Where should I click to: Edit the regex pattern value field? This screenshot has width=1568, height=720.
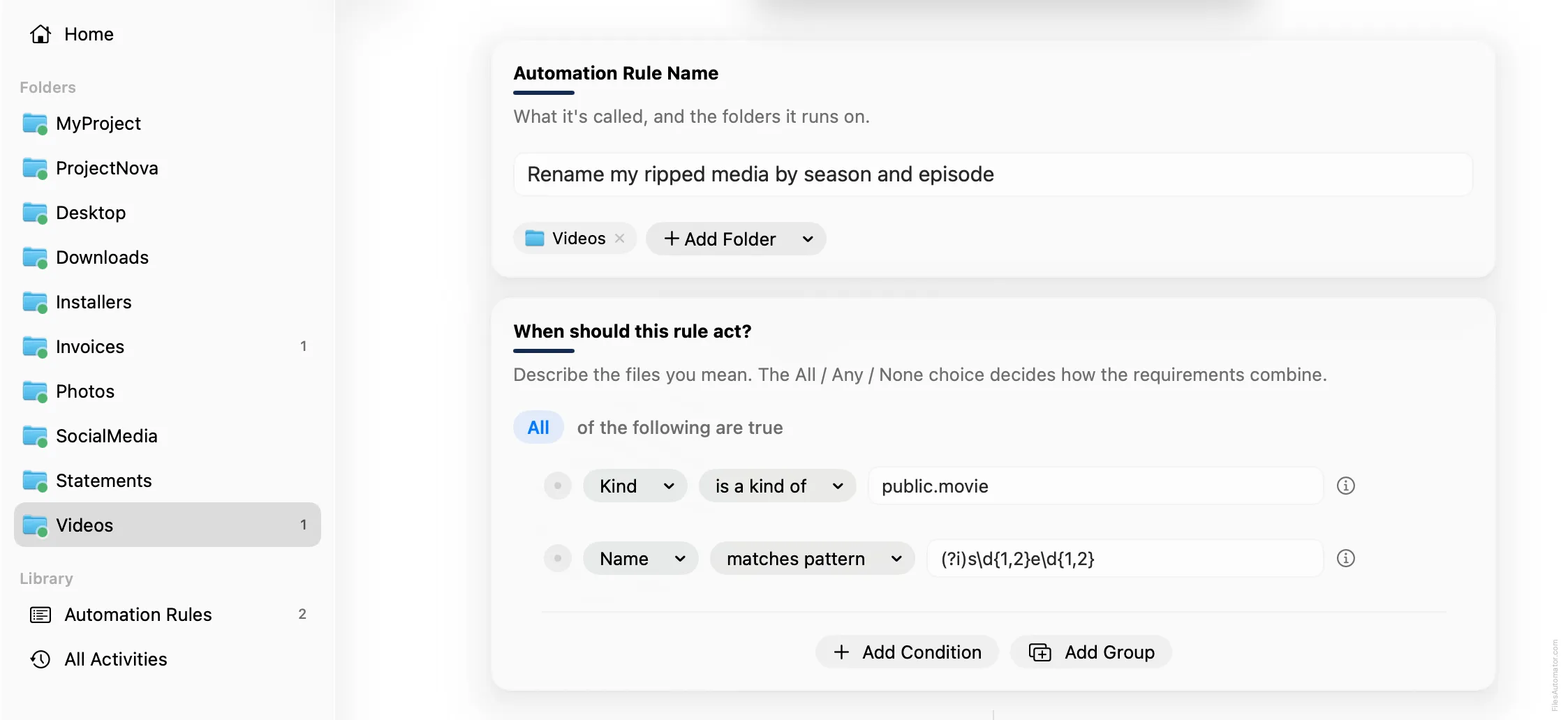1125,559
